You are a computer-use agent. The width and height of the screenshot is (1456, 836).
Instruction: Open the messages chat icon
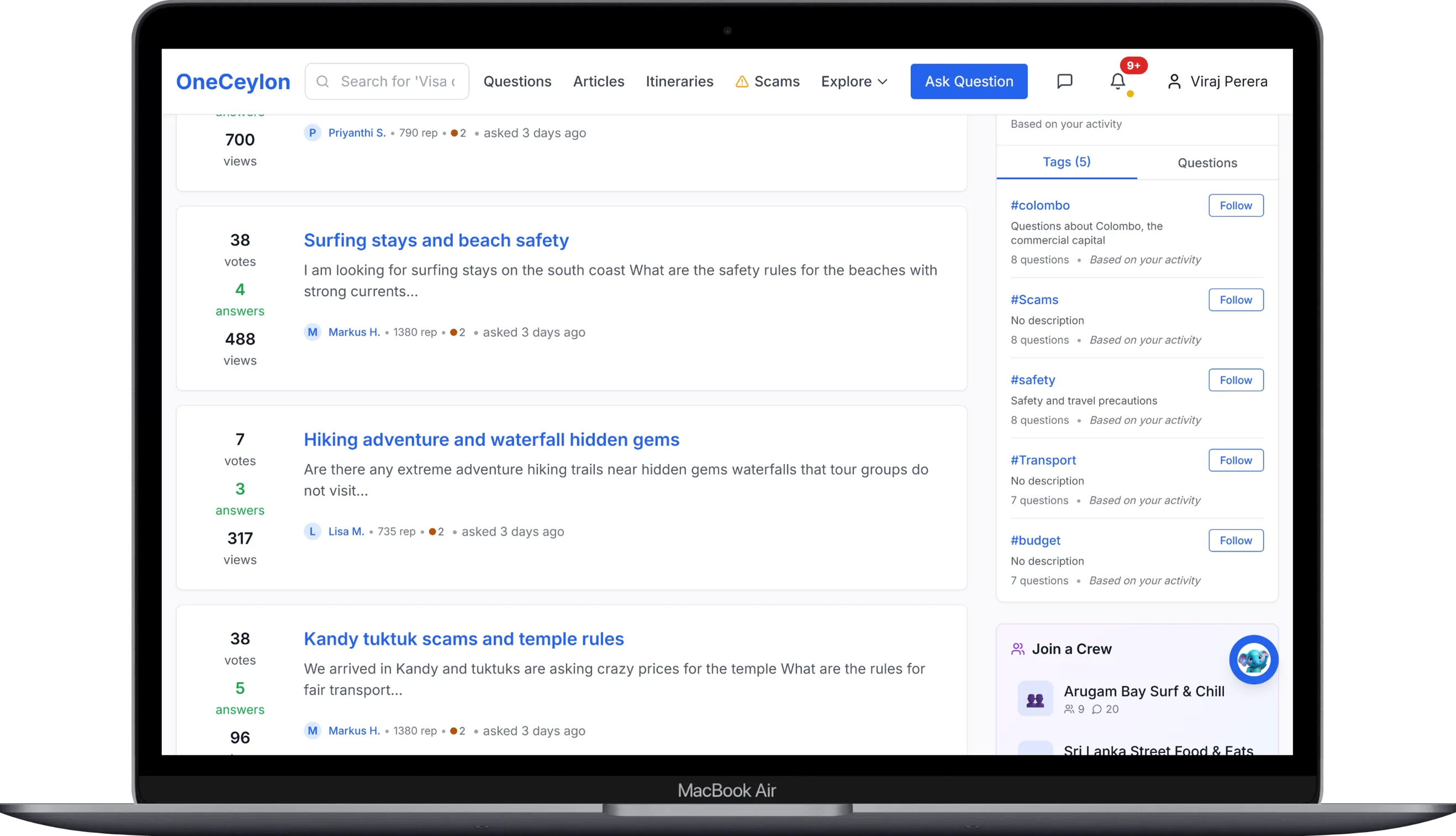[x=1064, y=81]
